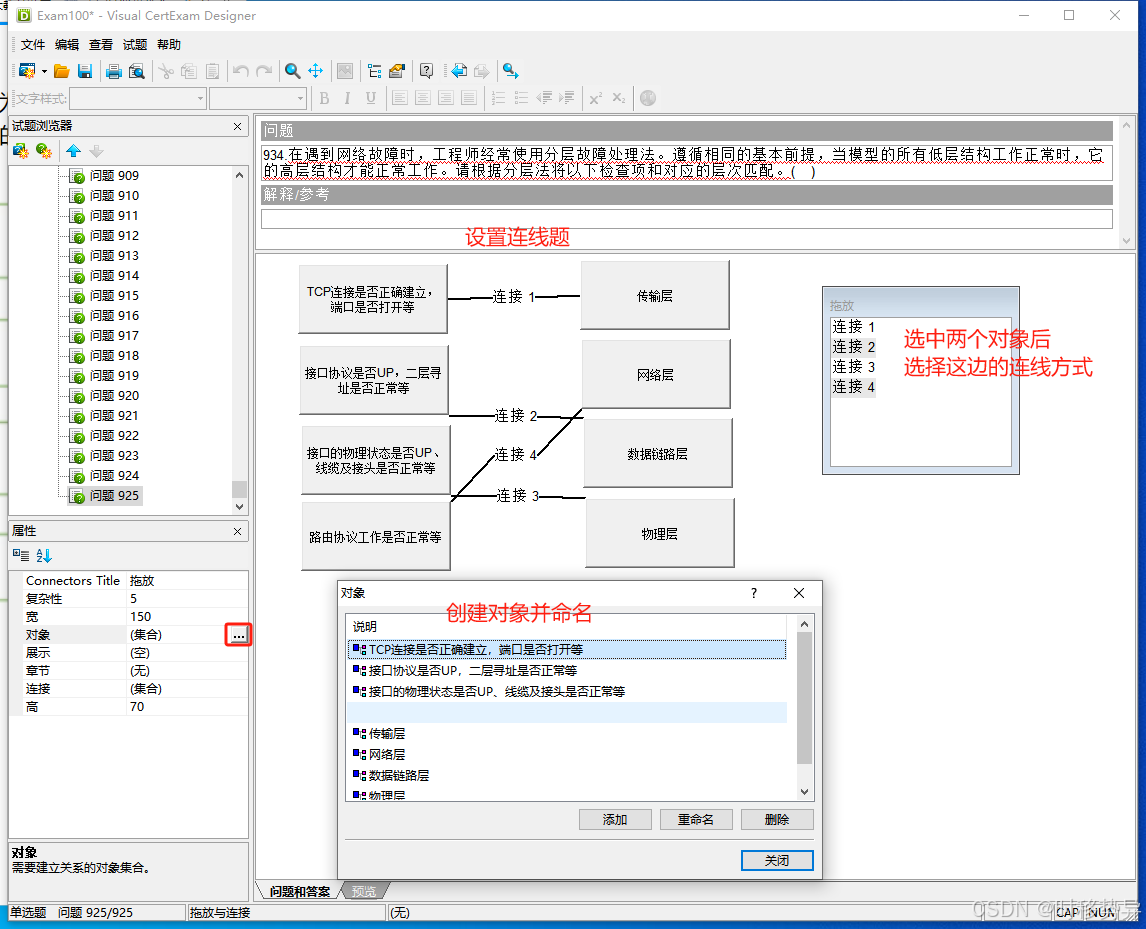Click the properties hand-card toolbar icon
This screenshot has height=929, width=1146.
397,71
